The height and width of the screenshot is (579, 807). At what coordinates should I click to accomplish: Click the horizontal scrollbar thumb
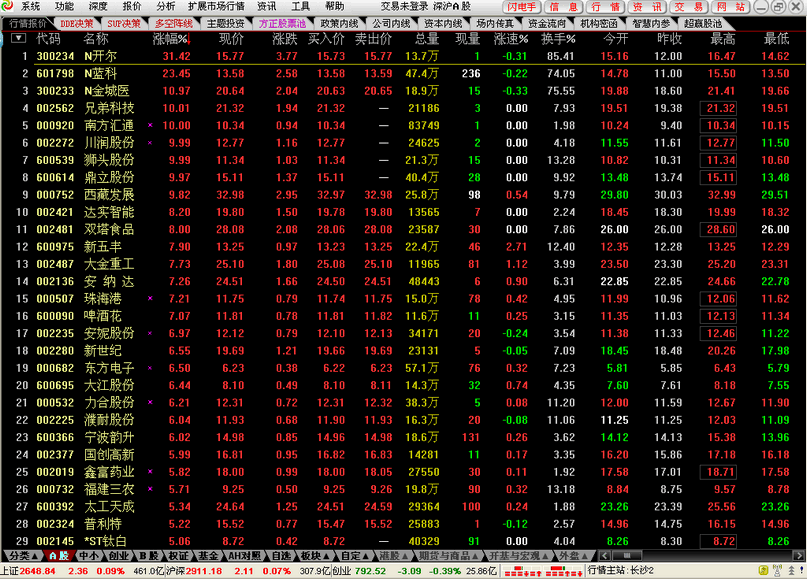pos(627,556)
